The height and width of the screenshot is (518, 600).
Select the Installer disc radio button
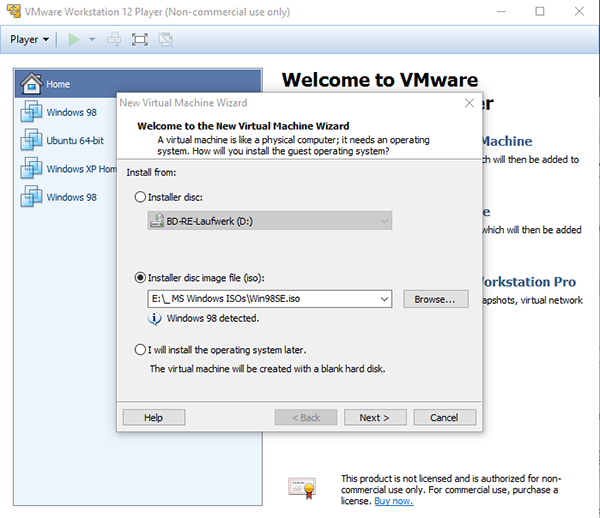coord(140,197)
